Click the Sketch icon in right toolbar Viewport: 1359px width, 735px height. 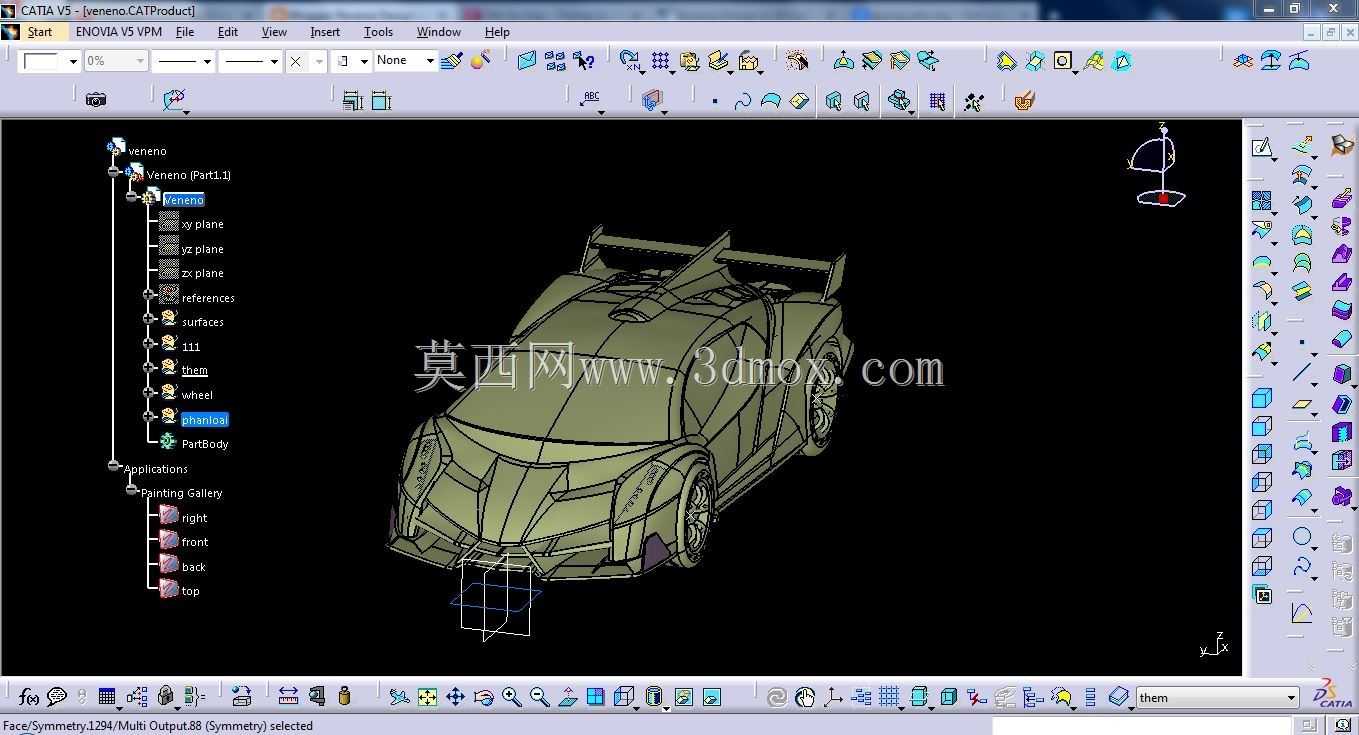(1262, 148)
